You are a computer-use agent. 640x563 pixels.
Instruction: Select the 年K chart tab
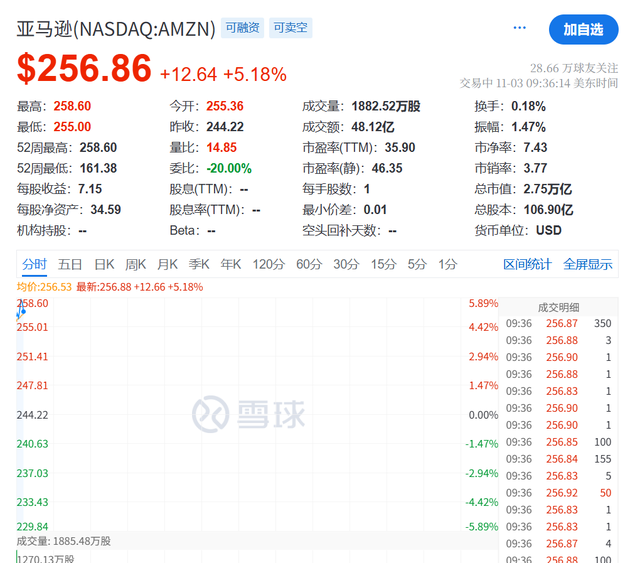coord(231,264)
